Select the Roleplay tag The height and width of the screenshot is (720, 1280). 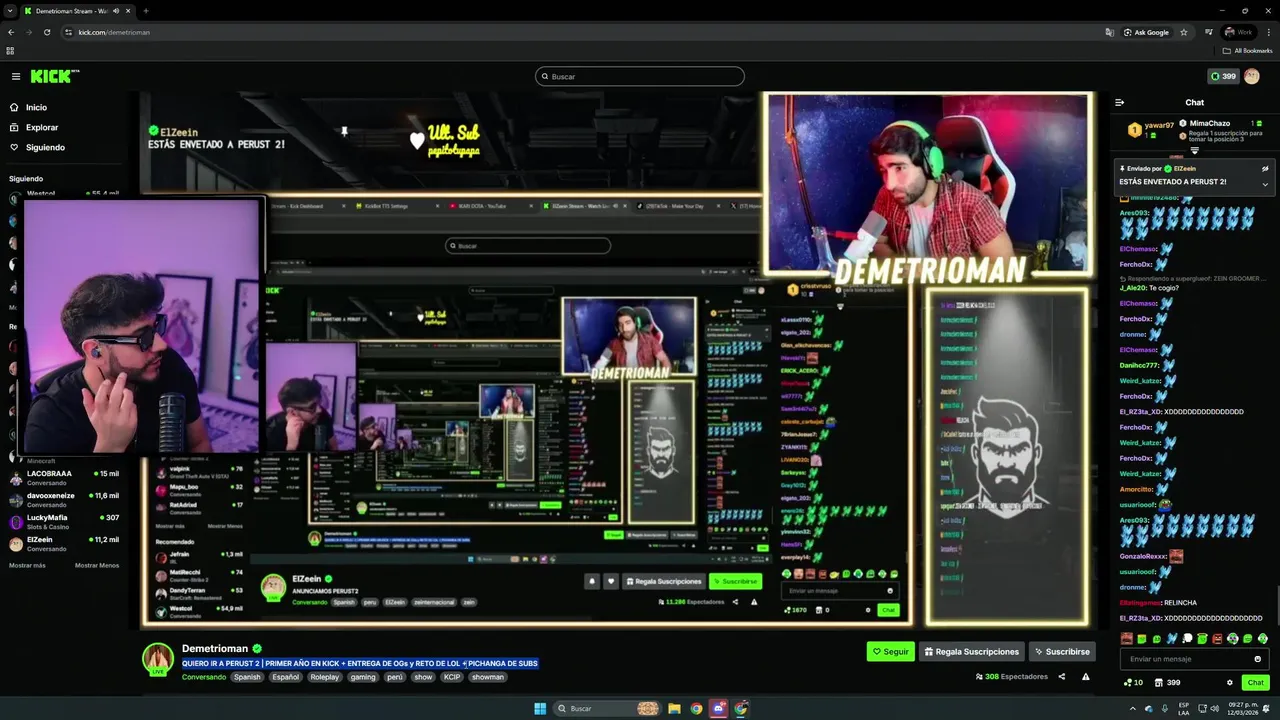[x=324, y=677]
